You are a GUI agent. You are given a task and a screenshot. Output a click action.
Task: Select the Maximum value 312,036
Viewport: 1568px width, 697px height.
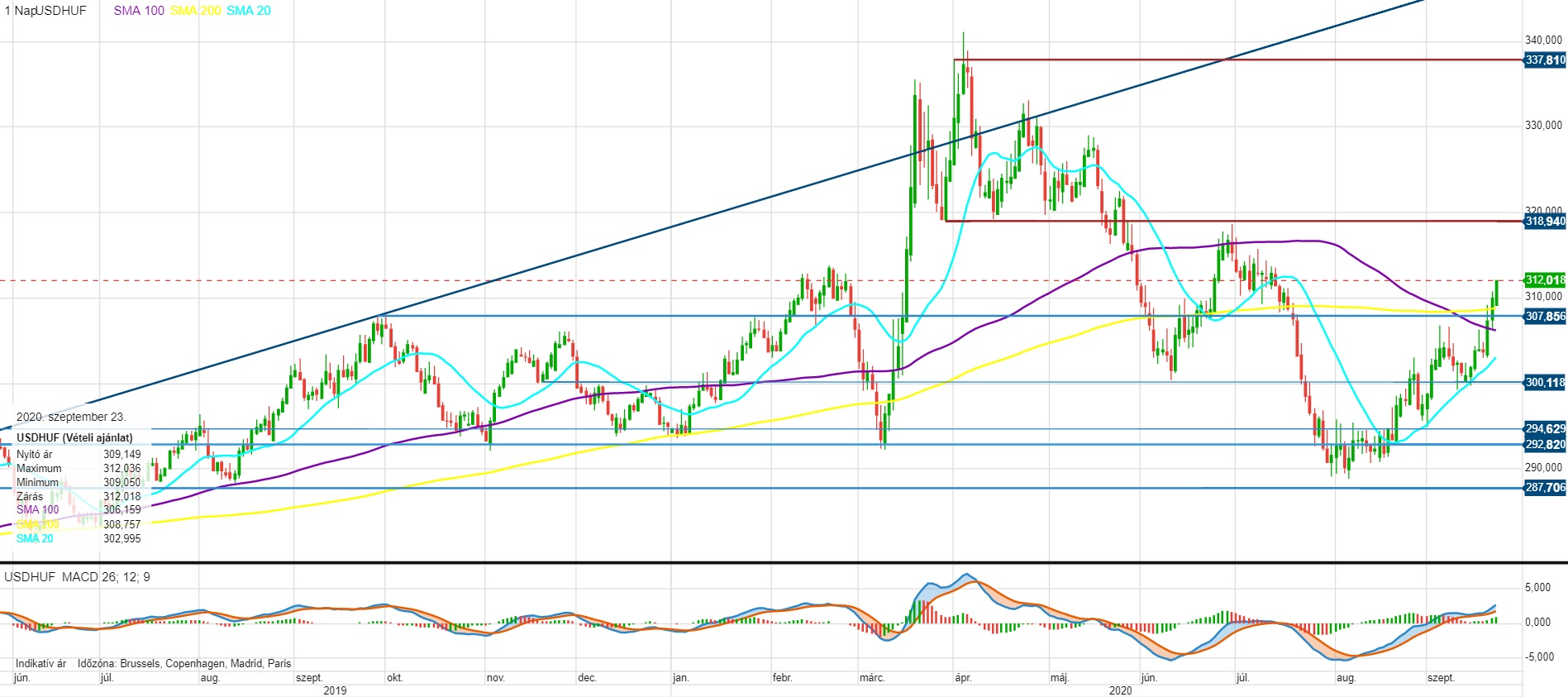pyautogui.click(x=122, y=469)
